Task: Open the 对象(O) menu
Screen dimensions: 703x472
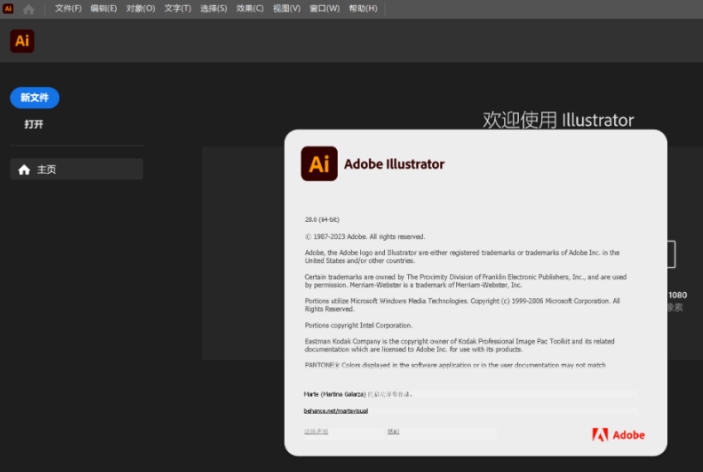Action: click(141, 9)
